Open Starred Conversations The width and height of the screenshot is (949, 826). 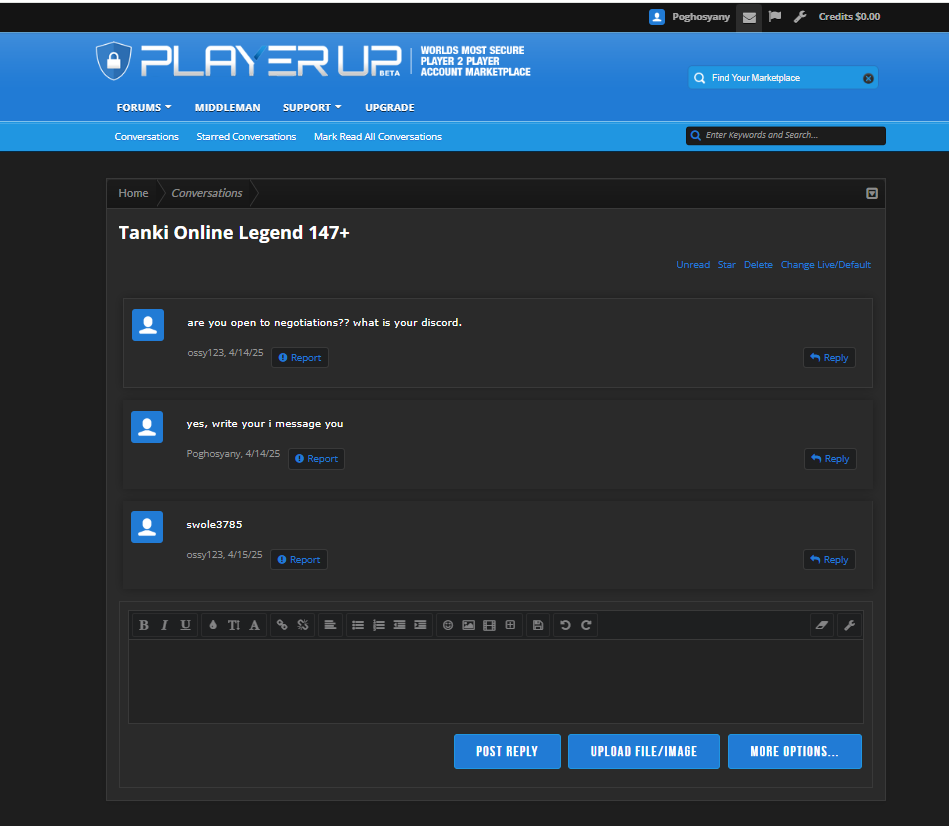pyautogui.click(x=246, y=137)
